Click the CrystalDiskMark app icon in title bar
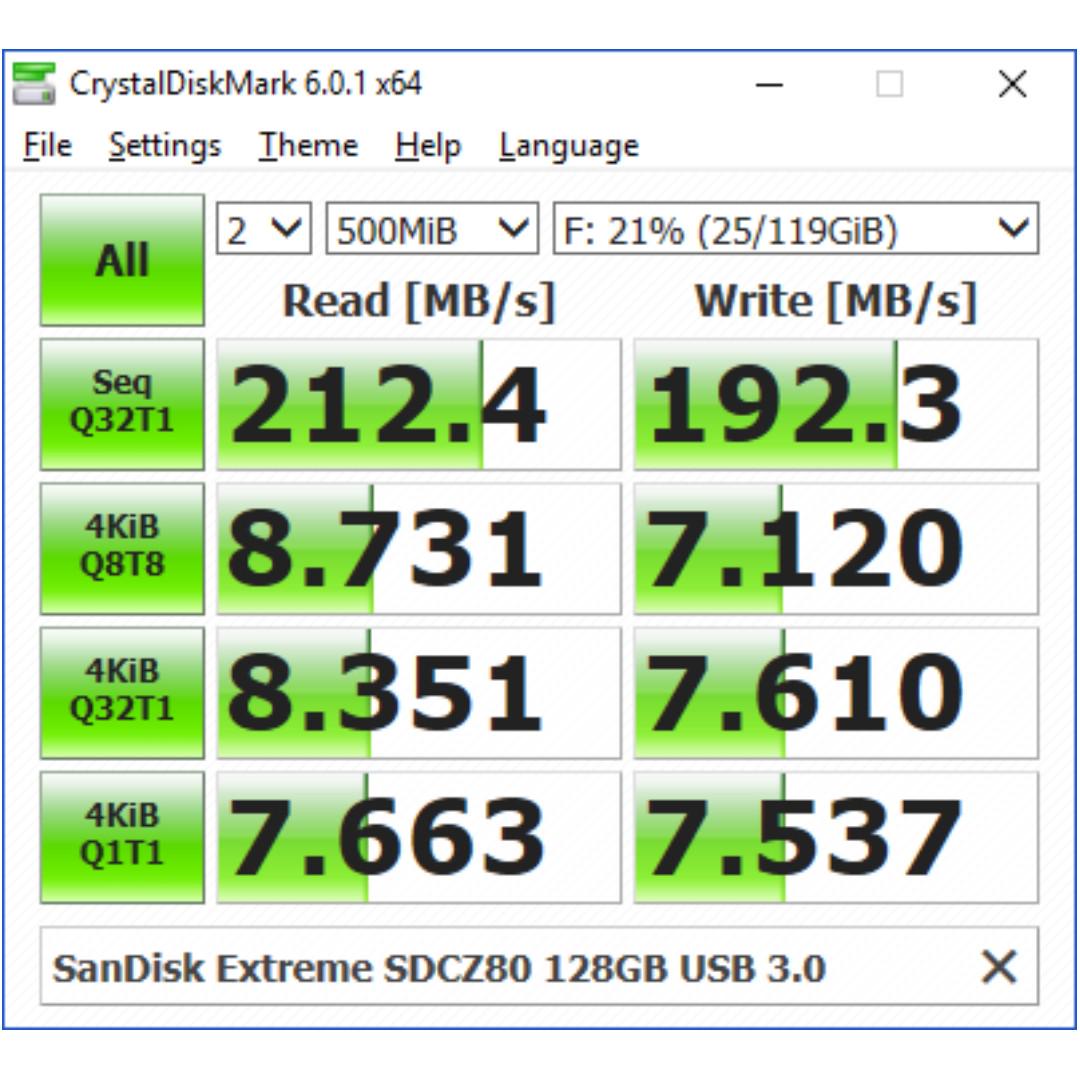Image resolution: width=1080 pixels, height=1080 pixels. (34, 84)
